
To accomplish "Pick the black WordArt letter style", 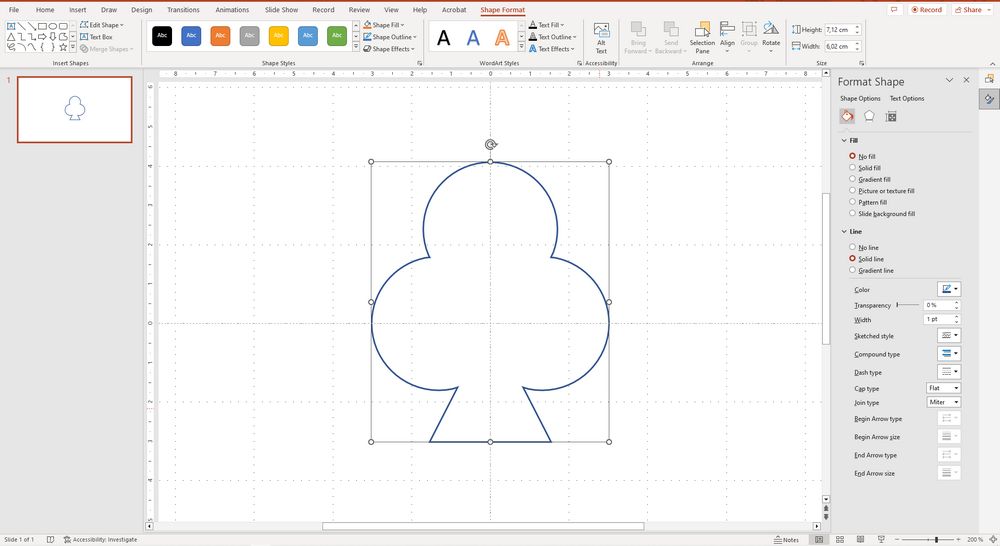I will point(443,38).
